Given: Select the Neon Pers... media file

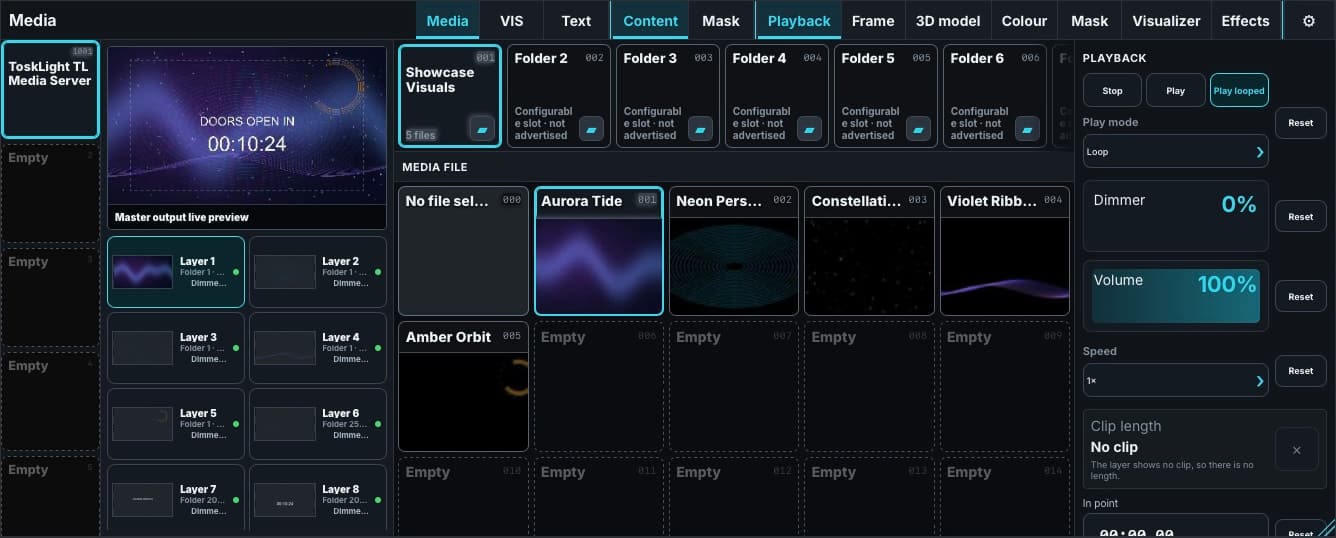Looking at the screenshot, I should pyautogui.click(x=734, y=251).
